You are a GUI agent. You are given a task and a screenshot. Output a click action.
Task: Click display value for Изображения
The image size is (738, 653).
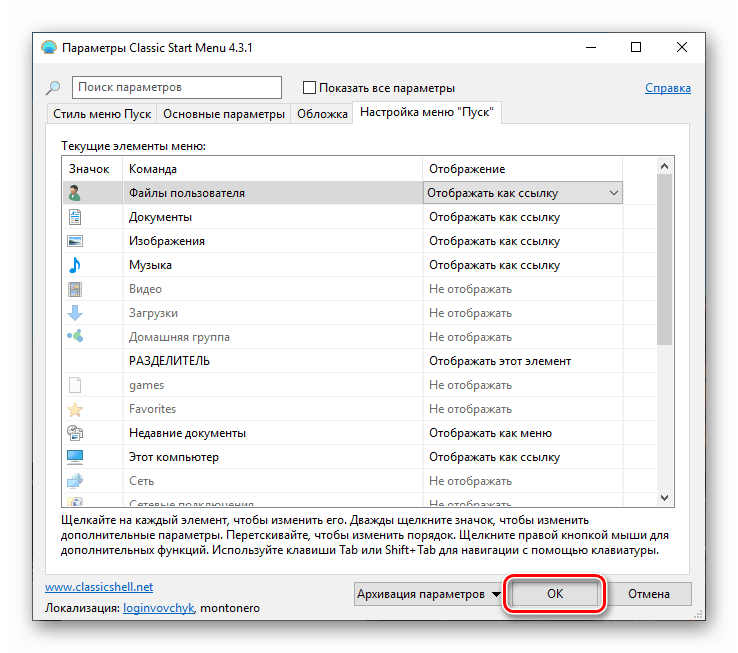tap(495, 241)
